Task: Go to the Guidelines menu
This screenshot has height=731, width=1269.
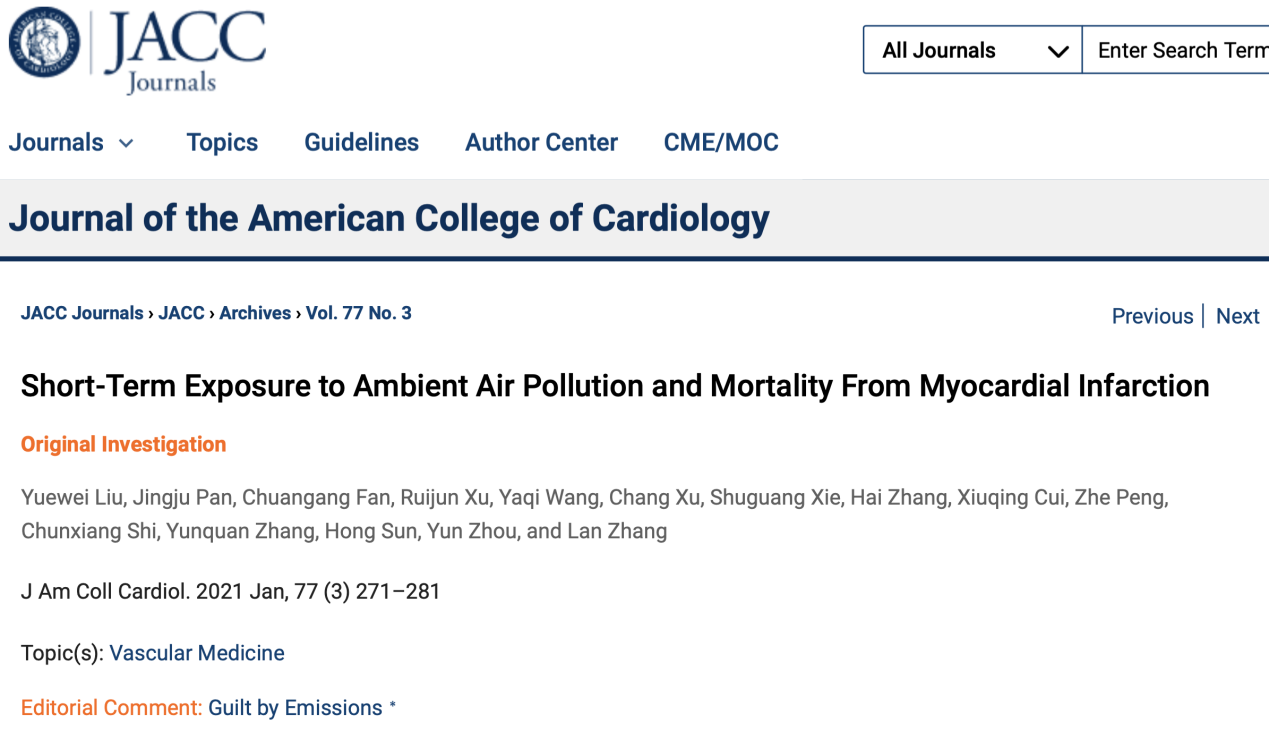Action: point(361,143)
